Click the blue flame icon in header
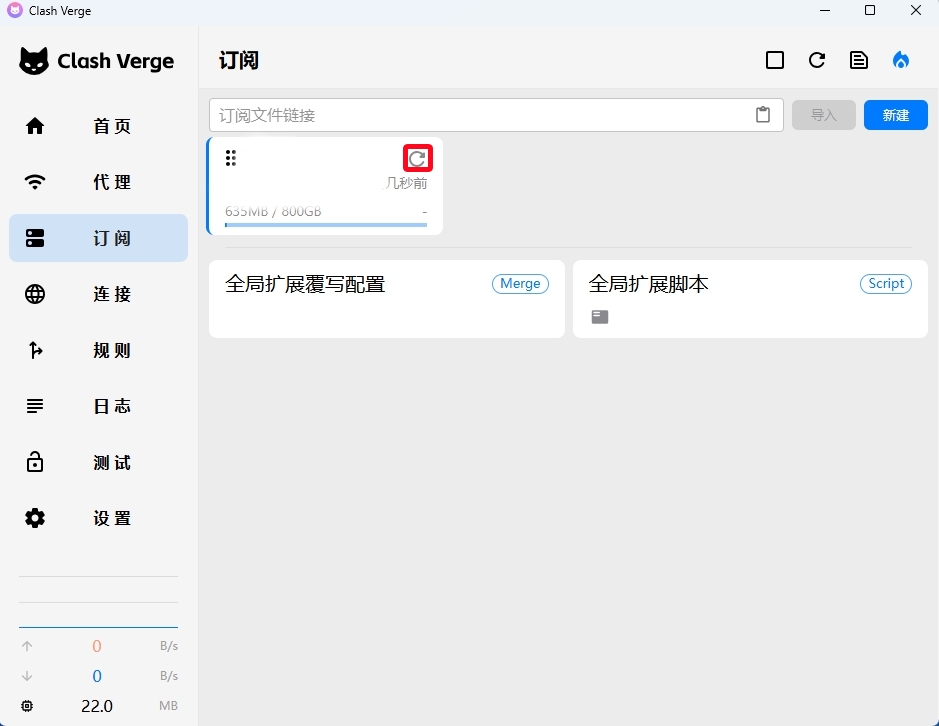The width and height of the screenshot is (939, 726). click(x=901, y=60)
